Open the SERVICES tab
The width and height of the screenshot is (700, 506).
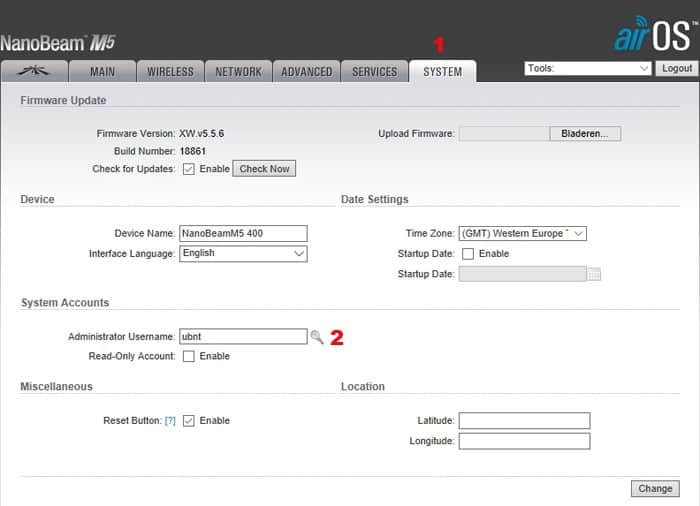tap(374, 71)
